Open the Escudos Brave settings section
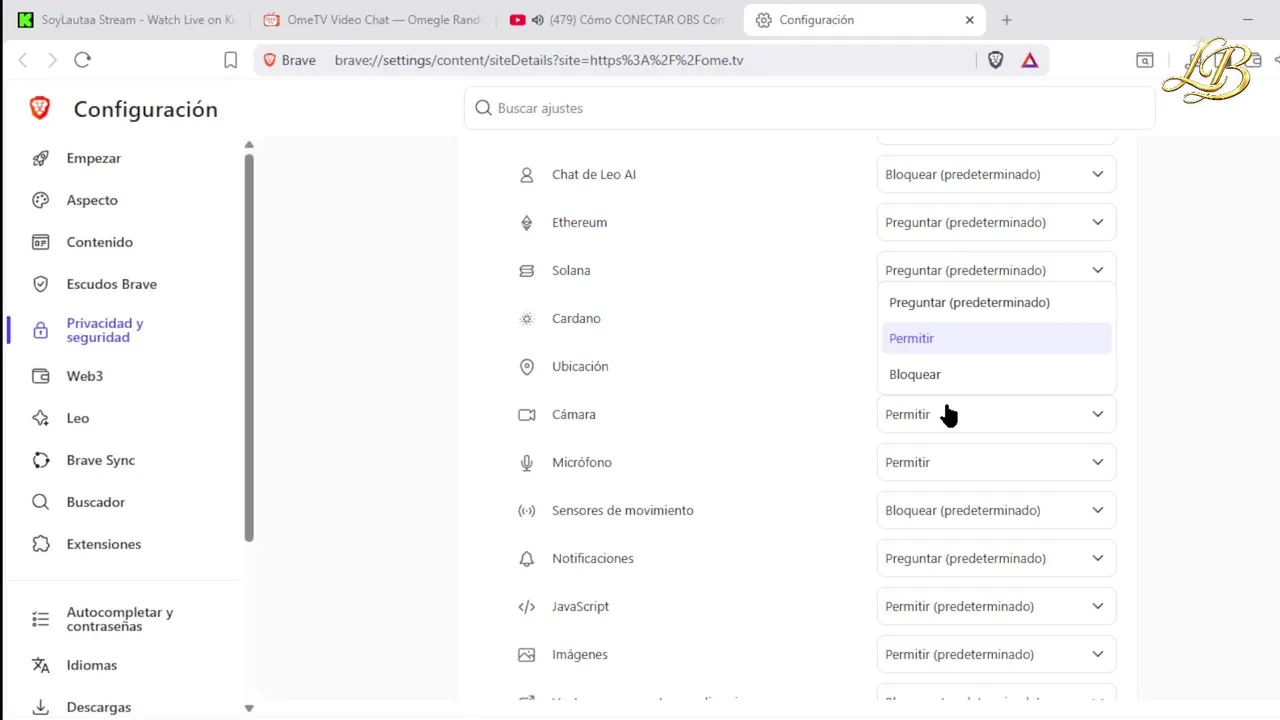Image resolution: width=1280 pixels, height=720 pixels. point(111,284)
